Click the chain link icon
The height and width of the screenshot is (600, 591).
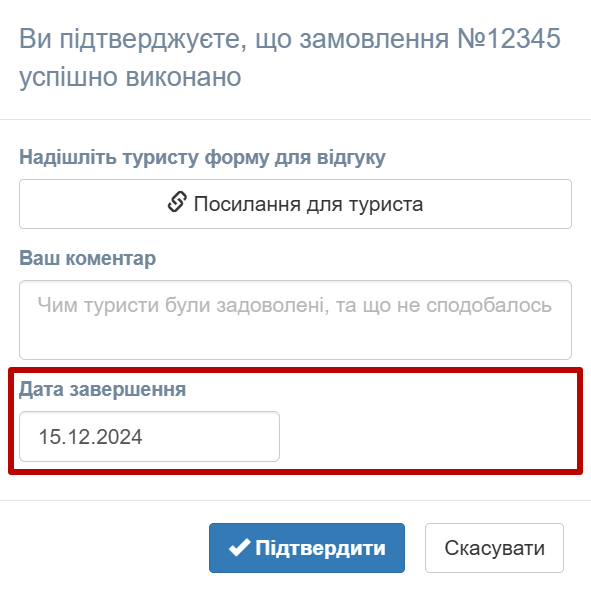coord(177,202)
